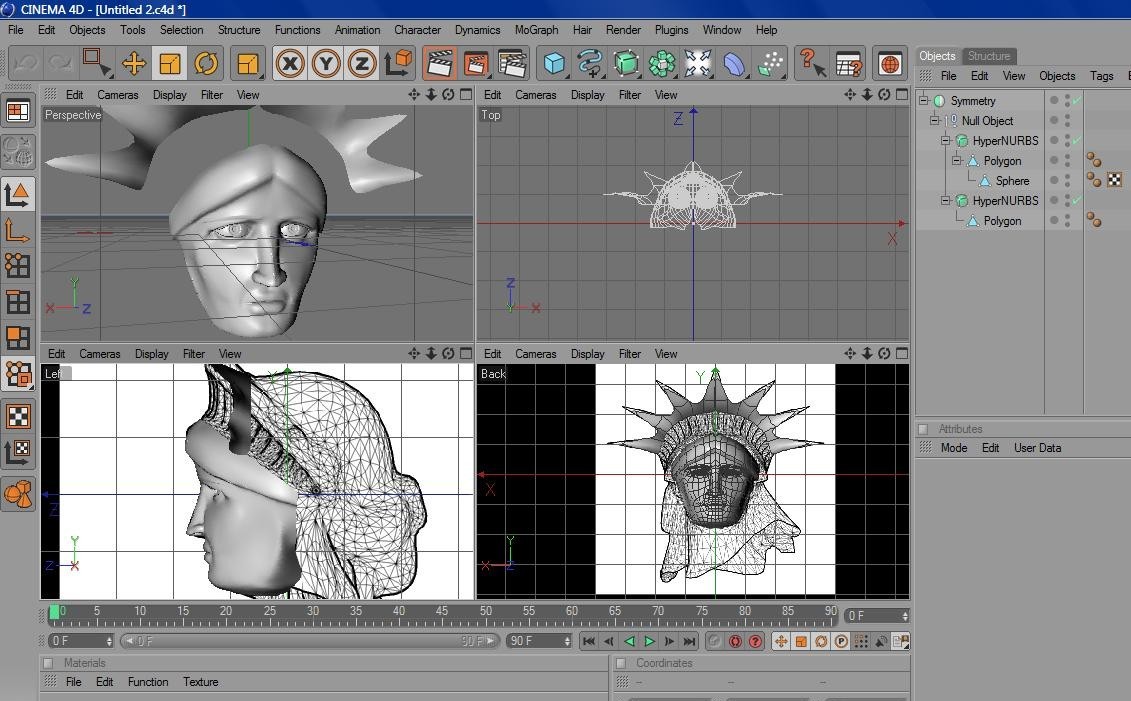The height and width of the screenshot is (701, 1131).
Task: Activate the Rotate tool
Action: pyautogui.click(x=206, y=63)
